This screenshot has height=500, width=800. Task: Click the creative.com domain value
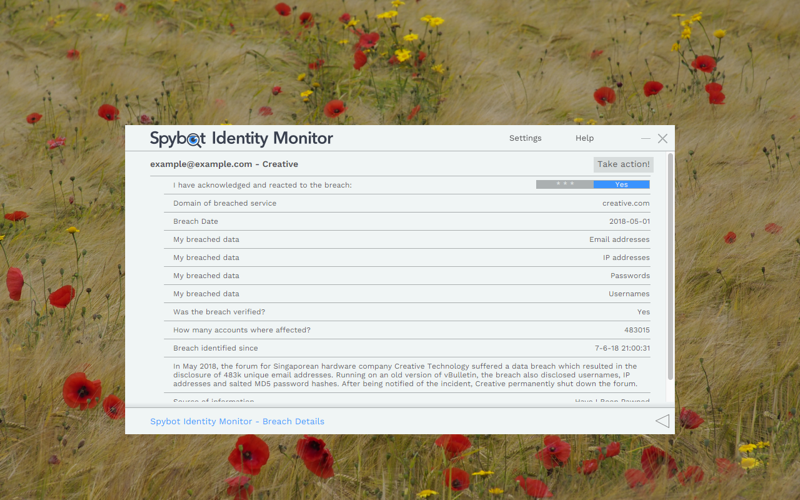(626, 203)
